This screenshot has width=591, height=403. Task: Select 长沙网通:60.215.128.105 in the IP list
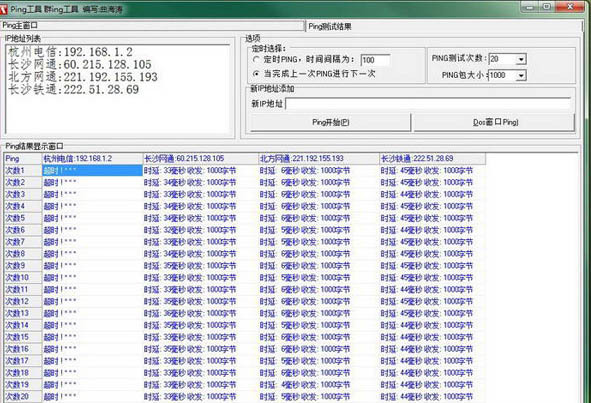coord(80,64)
